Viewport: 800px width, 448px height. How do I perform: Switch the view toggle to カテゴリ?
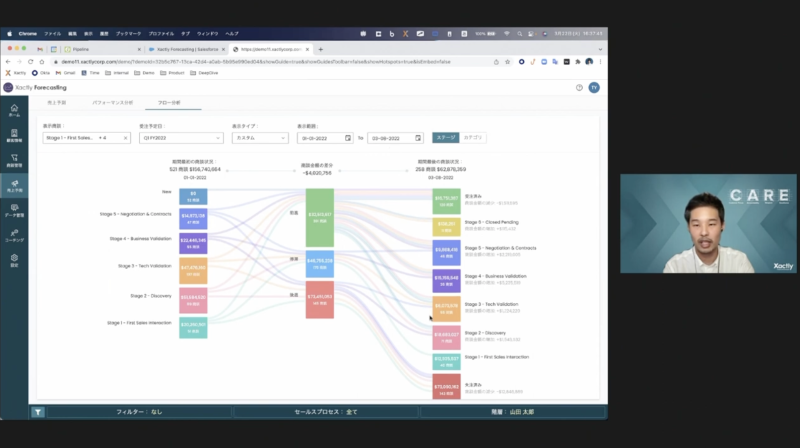tap(472, 138)
